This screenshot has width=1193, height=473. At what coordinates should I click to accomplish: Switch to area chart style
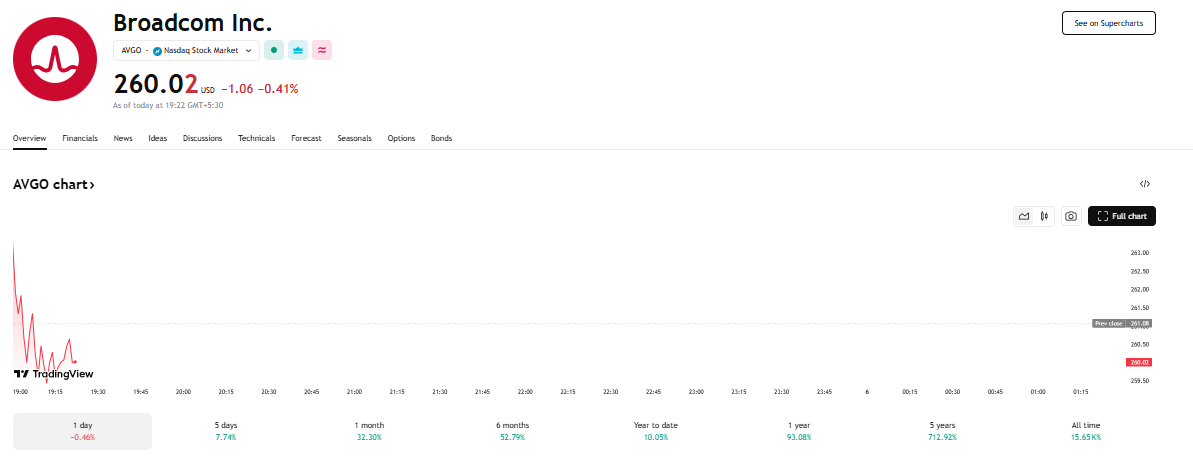click(1024, 217)
